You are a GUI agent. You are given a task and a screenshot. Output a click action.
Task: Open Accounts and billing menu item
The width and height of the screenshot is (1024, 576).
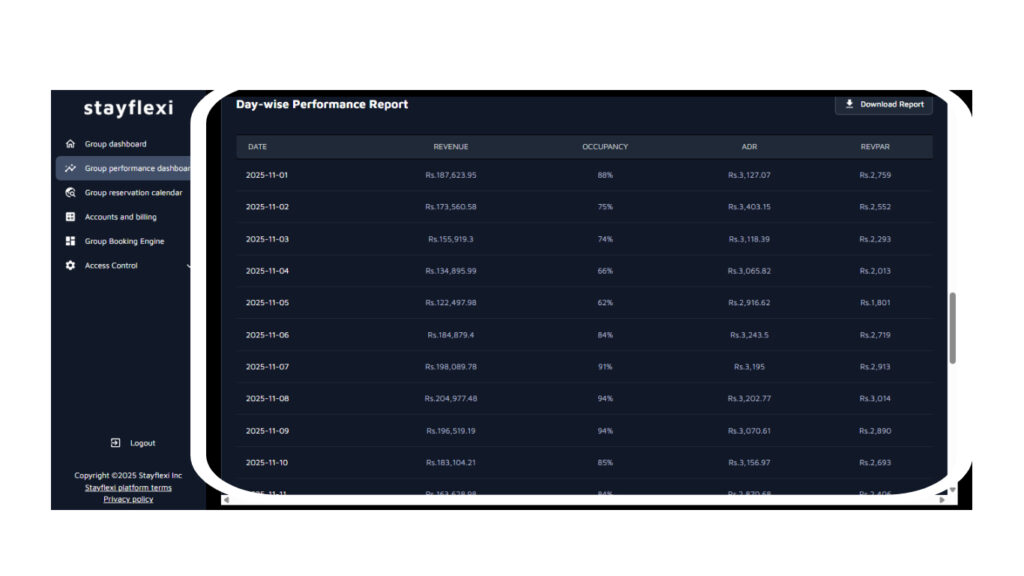tap(120, 217)
